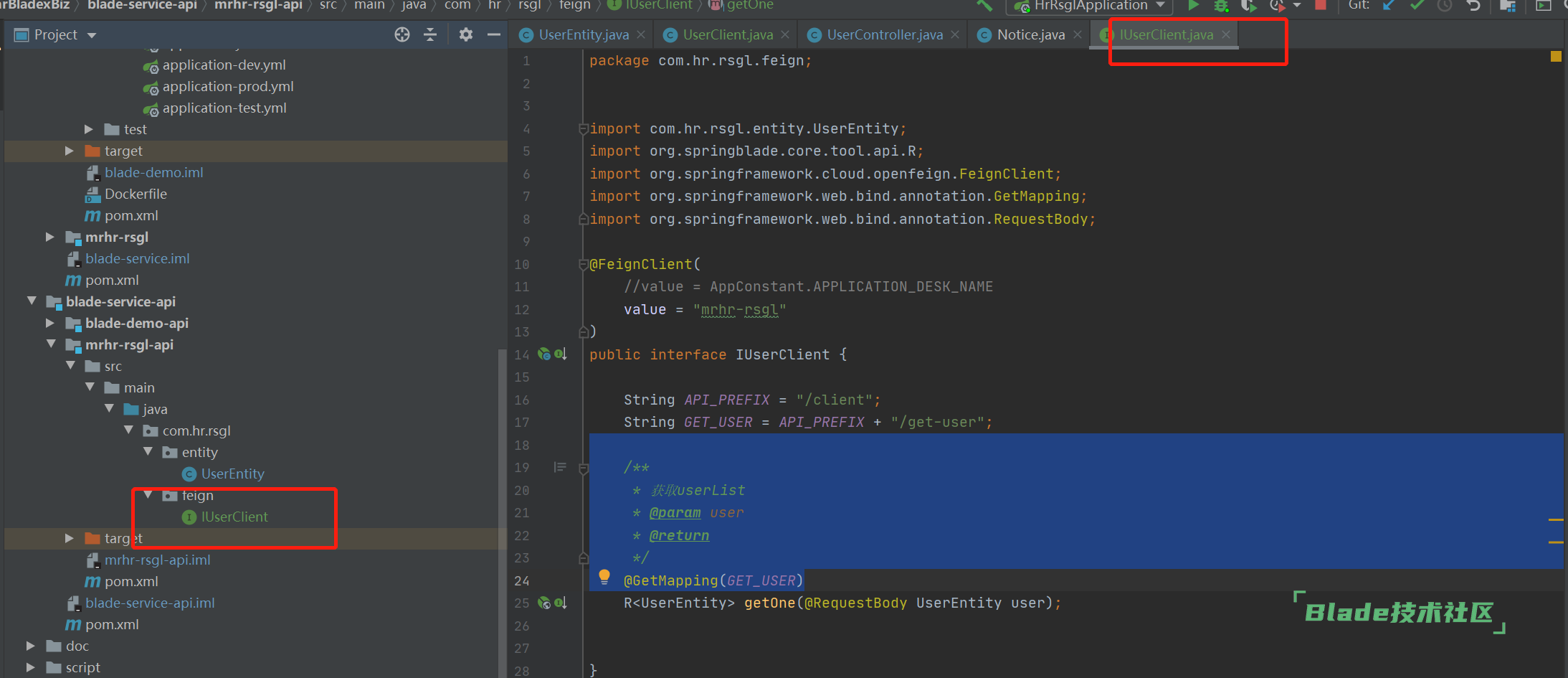Fold the import block at line 4
Screen dimensions: 1568x678
(x=584, y=129)
